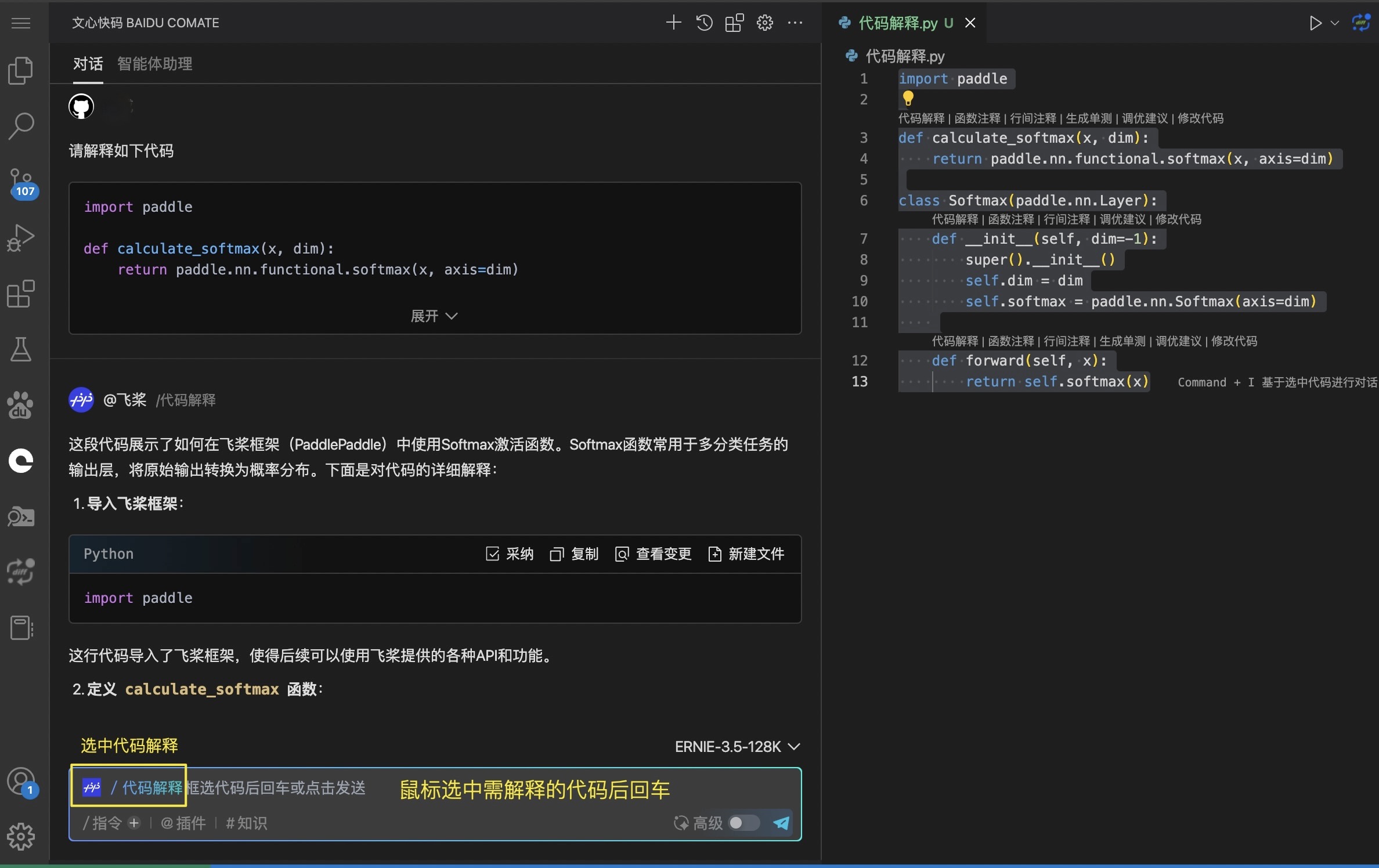The image size is (1379, 868).
Task: Open the run button dropdown arrow
Action: coord(1335,23)
